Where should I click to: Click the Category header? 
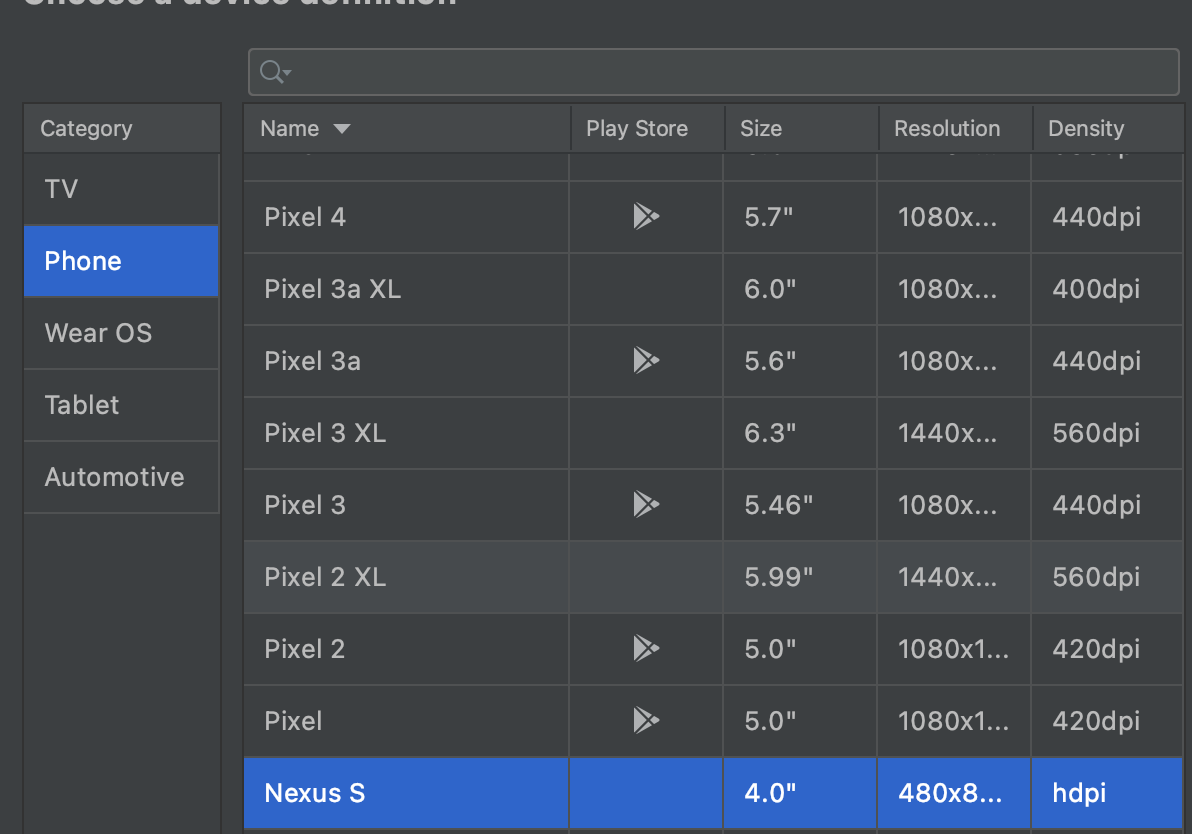pos(122,128)
